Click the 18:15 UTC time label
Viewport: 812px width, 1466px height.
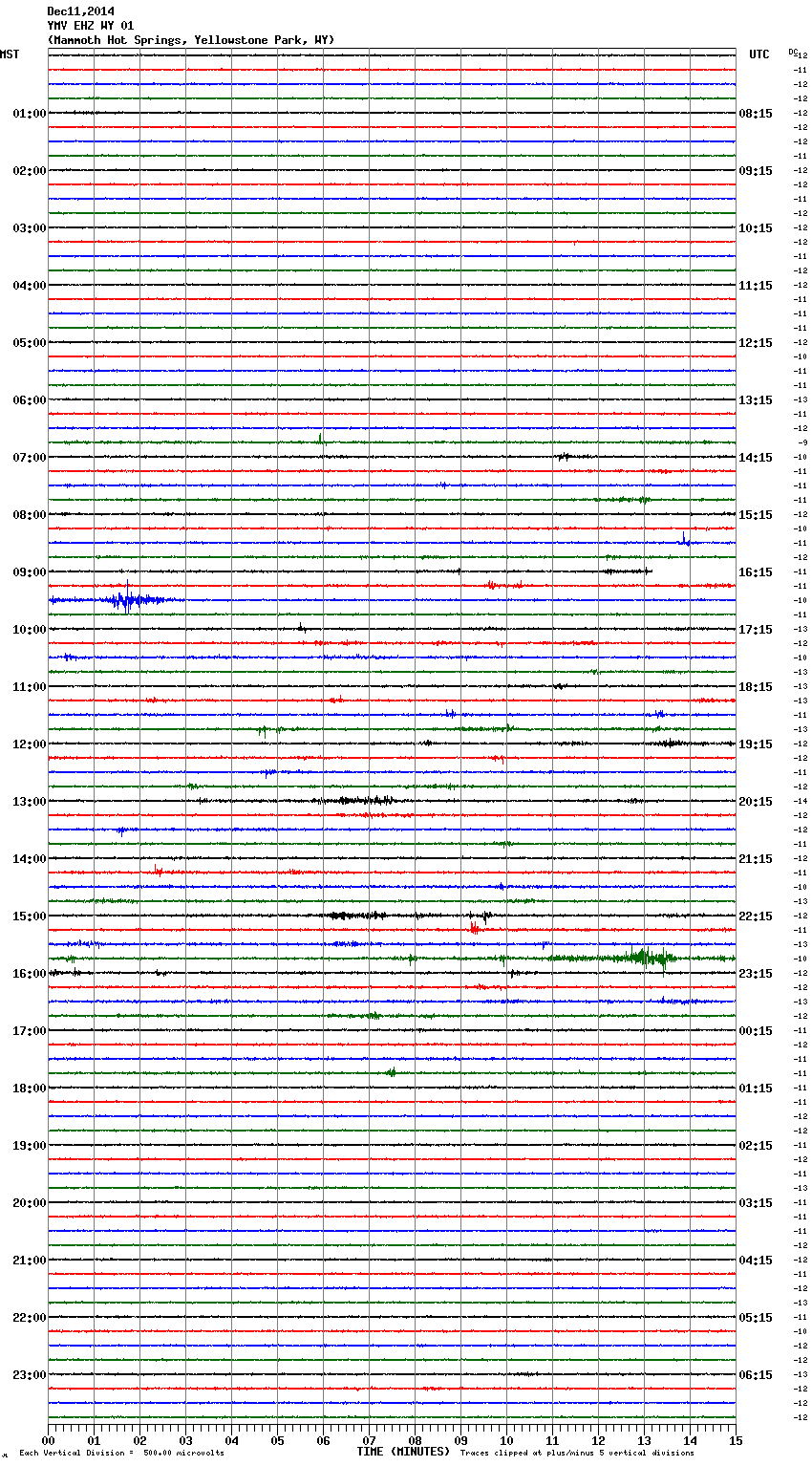756,687
